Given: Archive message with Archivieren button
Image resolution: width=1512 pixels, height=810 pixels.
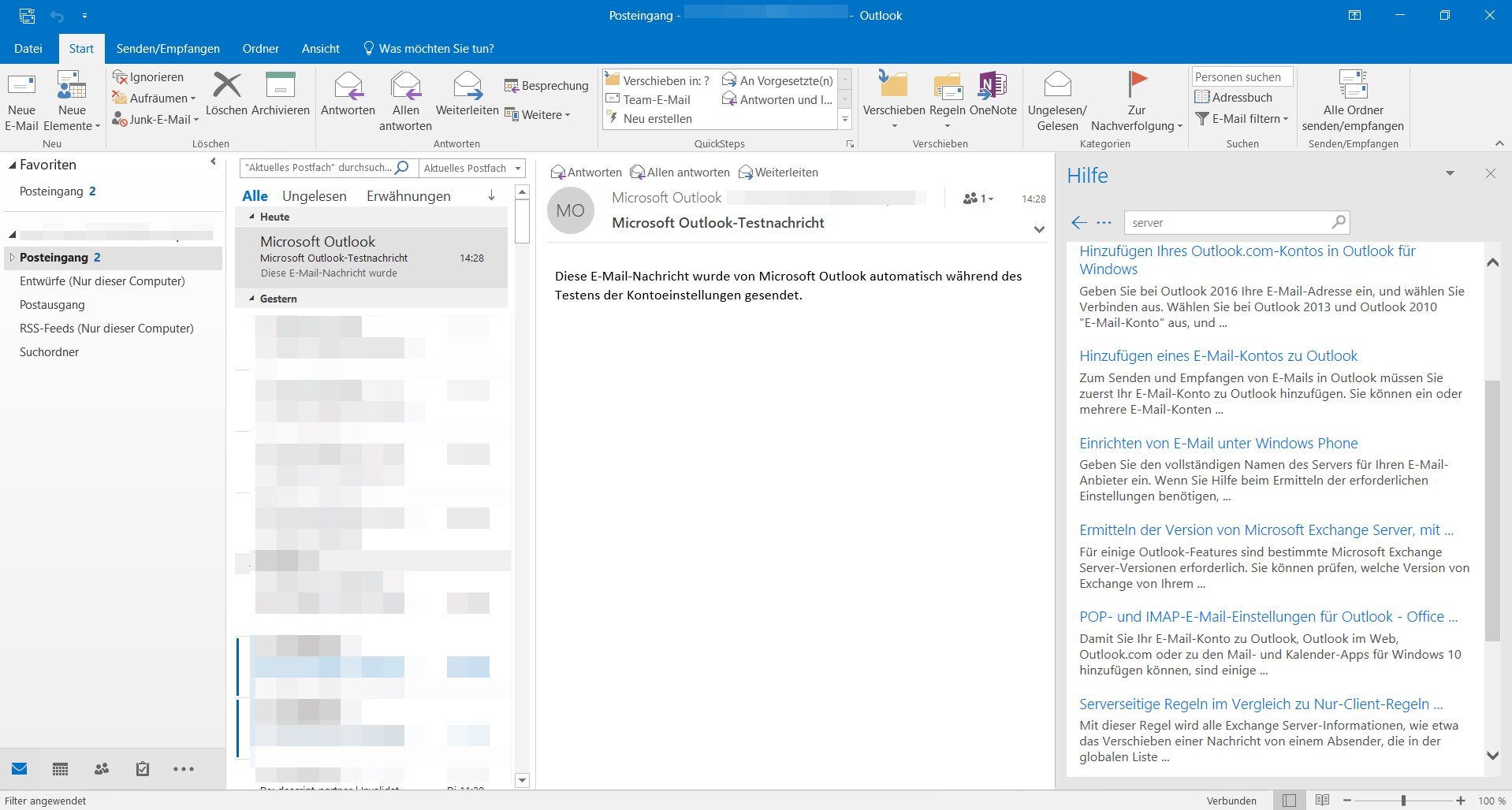Looking at the screenshot, I should [280, 95].
